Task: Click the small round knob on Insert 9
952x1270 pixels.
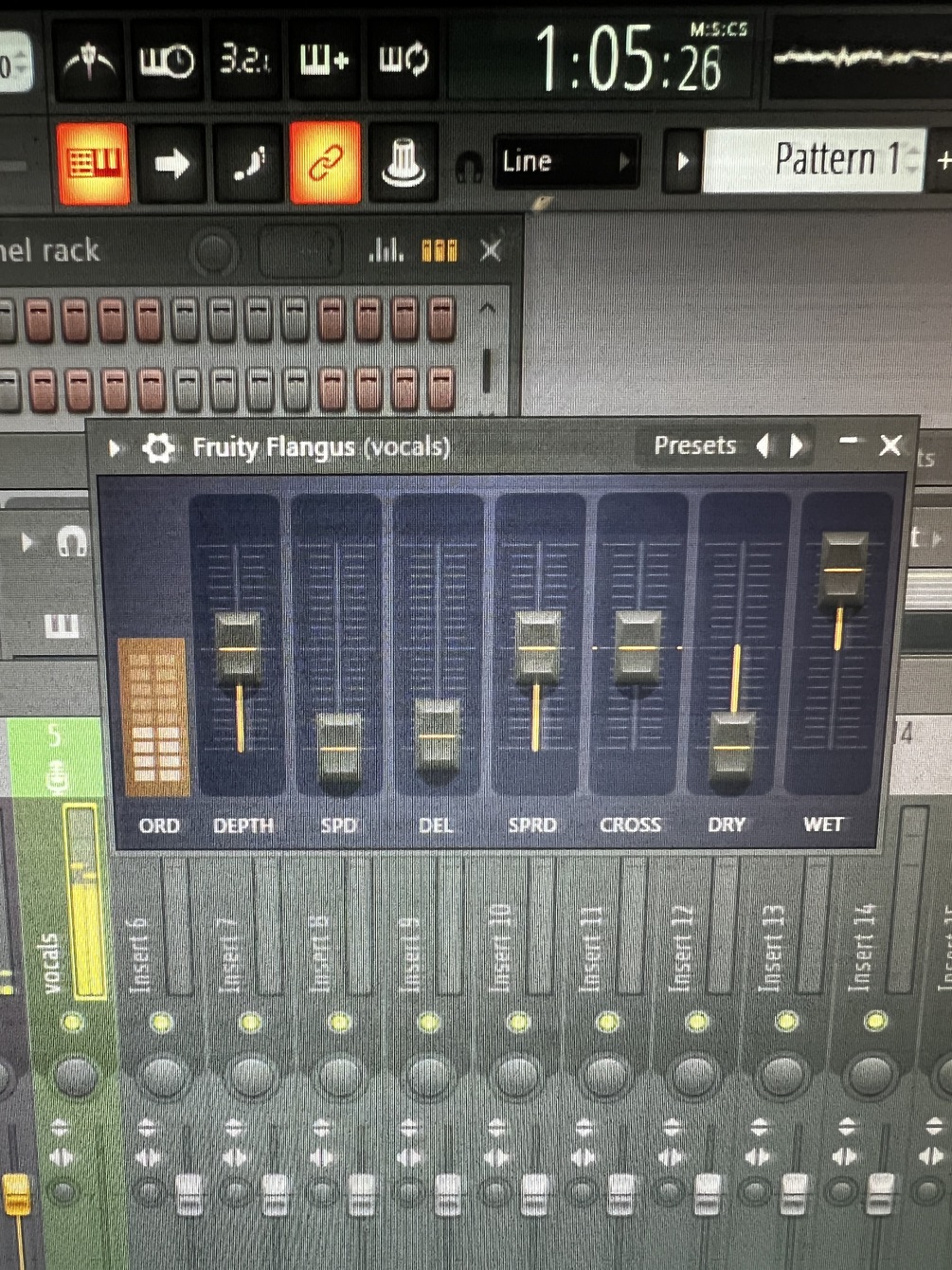Action: [x=409, y=1192]
